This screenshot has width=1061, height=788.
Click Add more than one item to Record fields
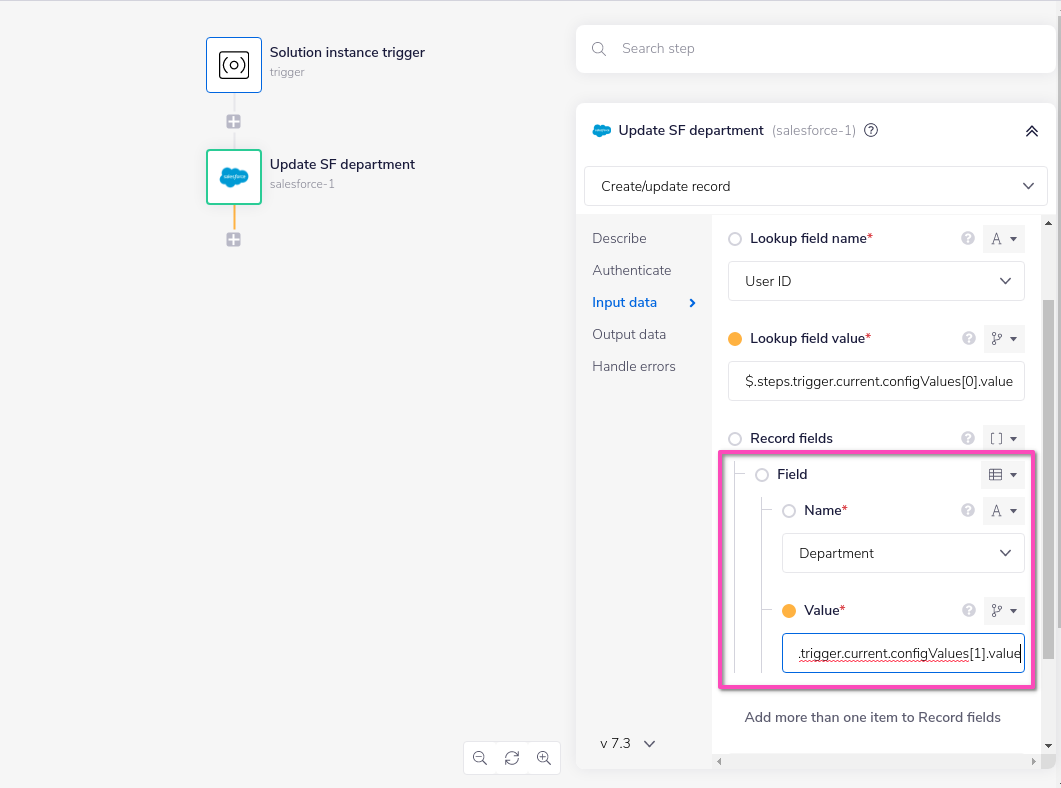pos(872,717)
